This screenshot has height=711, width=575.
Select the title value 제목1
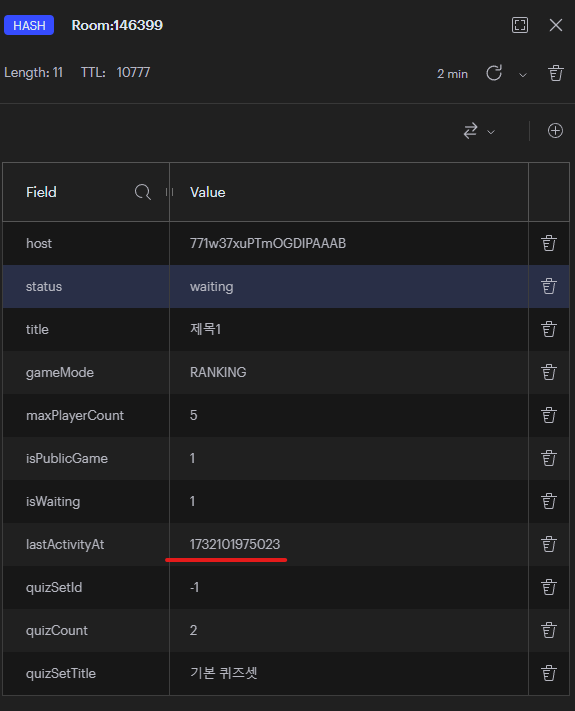(x=205, y=329)
